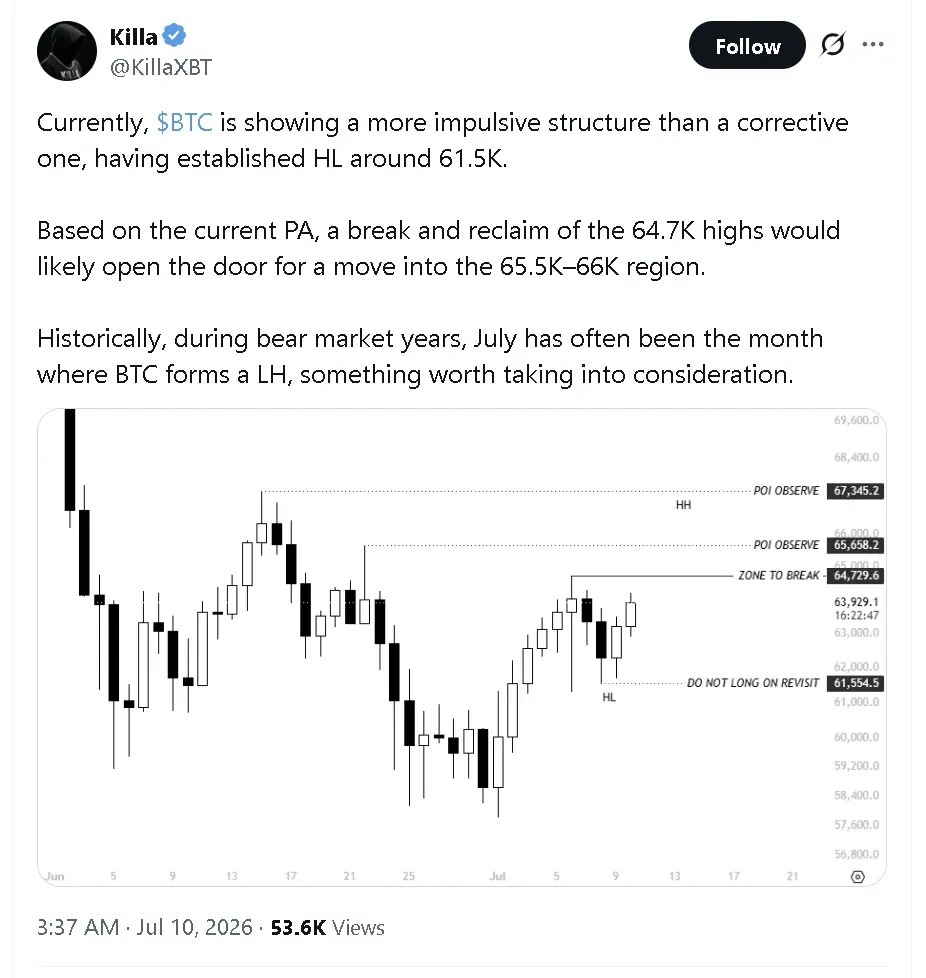This screenshot has width=926, height=978.
Task: Enlarge the BTC candlestick chart image
Action: 461,647
